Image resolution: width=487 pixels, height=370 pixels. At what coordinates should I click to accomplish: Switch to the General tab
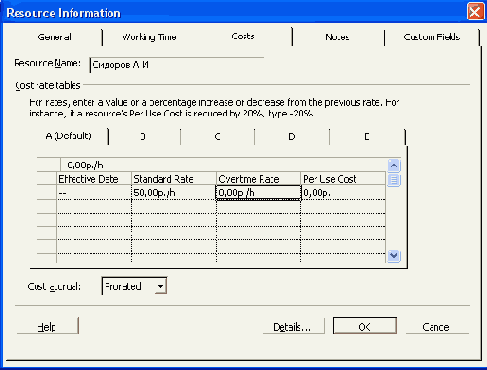tap(54, 37)
